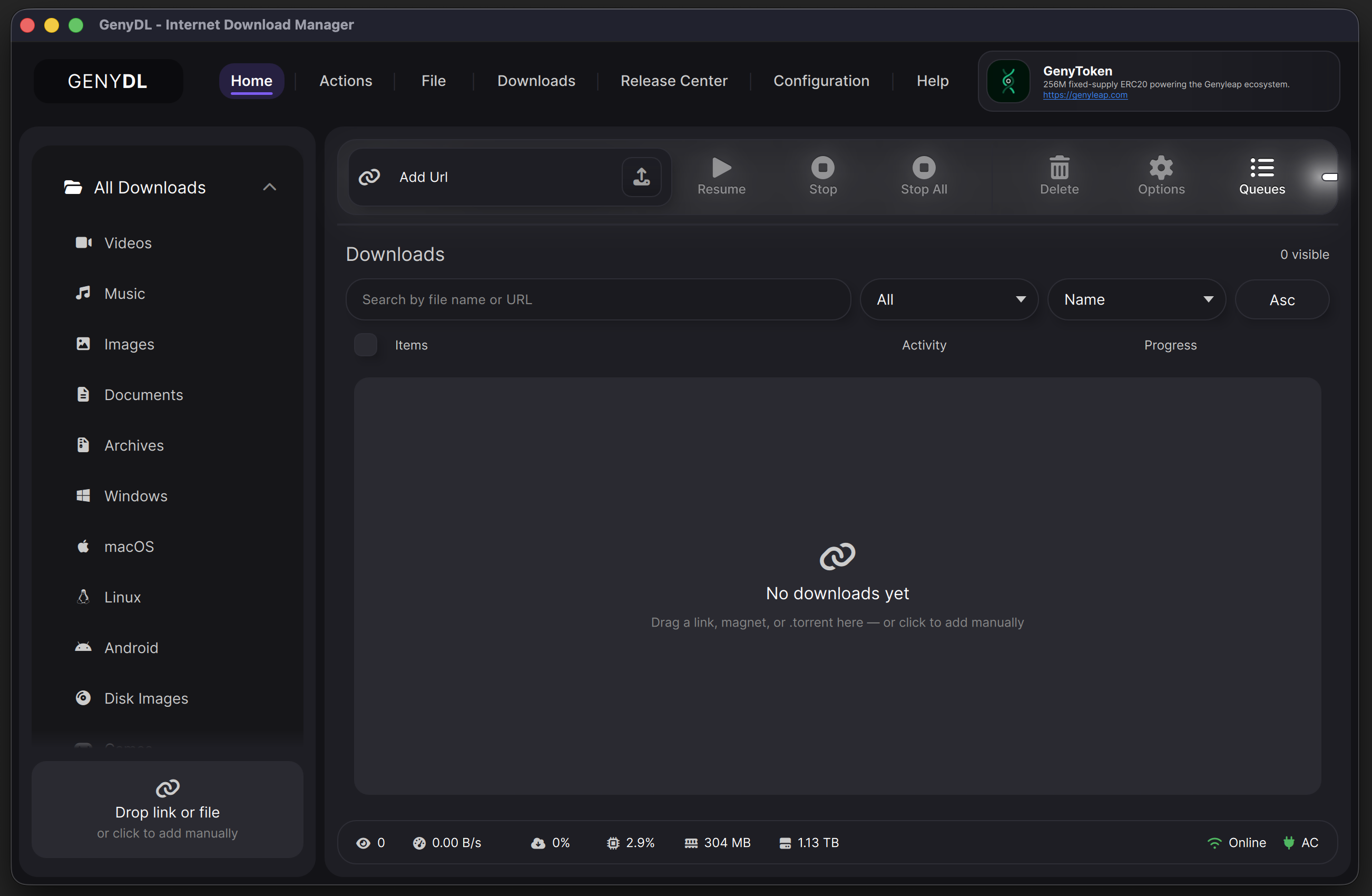1372x896 pixels.
Task: Click the eye icon in status bar
Action: (x=363, y=843)
